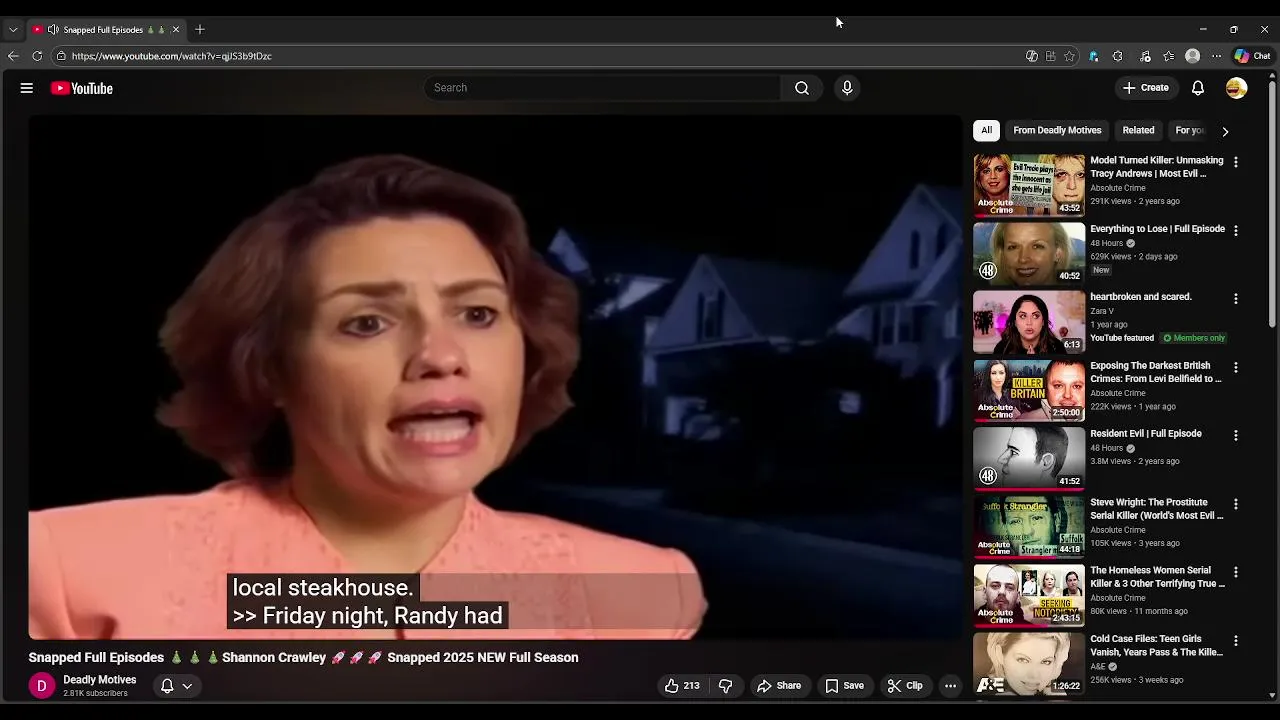Close the Snapped Full Episodes tab
The image size is (1280, 720).
tap(176, 29)
